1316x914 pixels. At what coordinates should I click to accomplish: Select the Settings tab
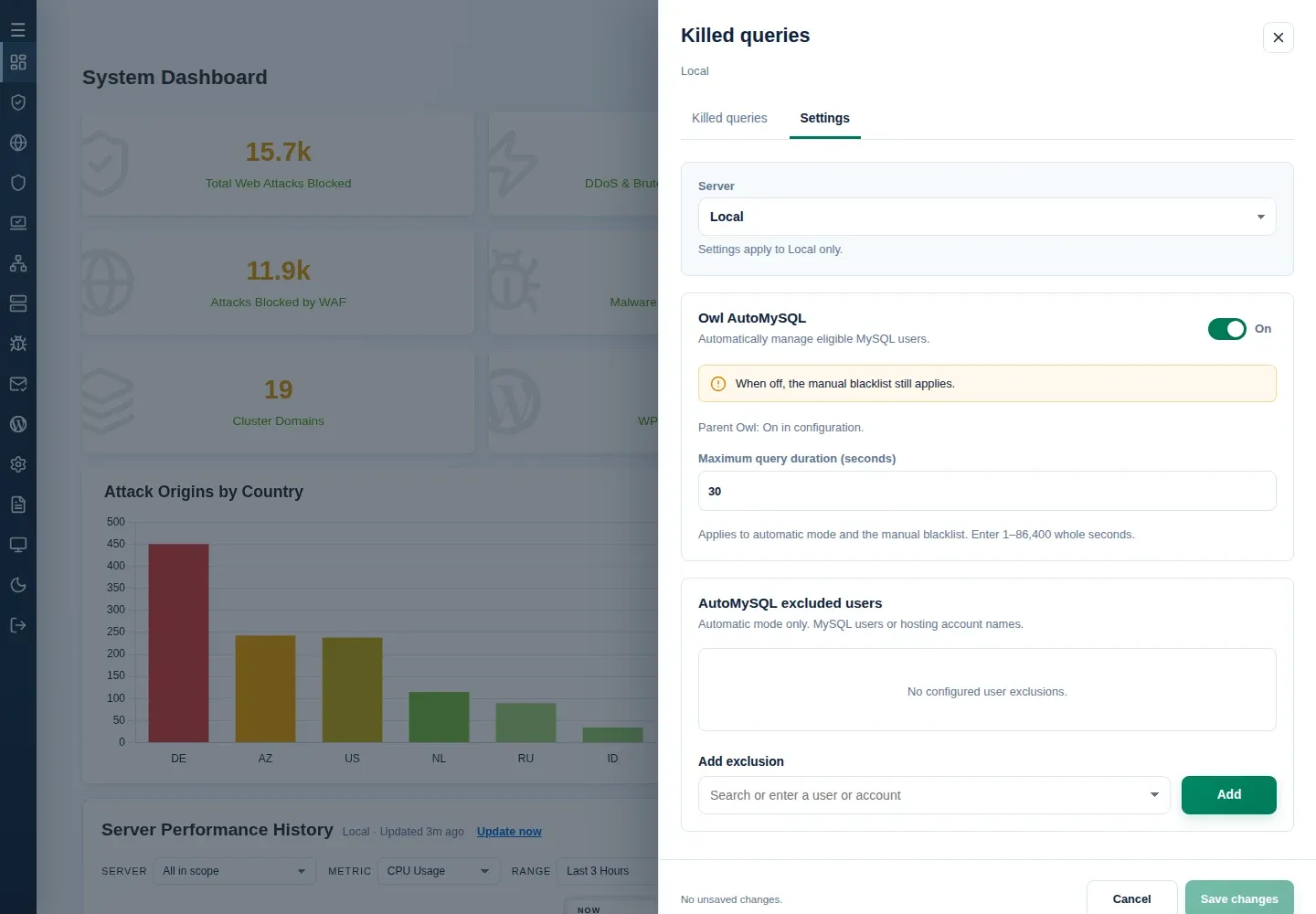tap(824, 118)
